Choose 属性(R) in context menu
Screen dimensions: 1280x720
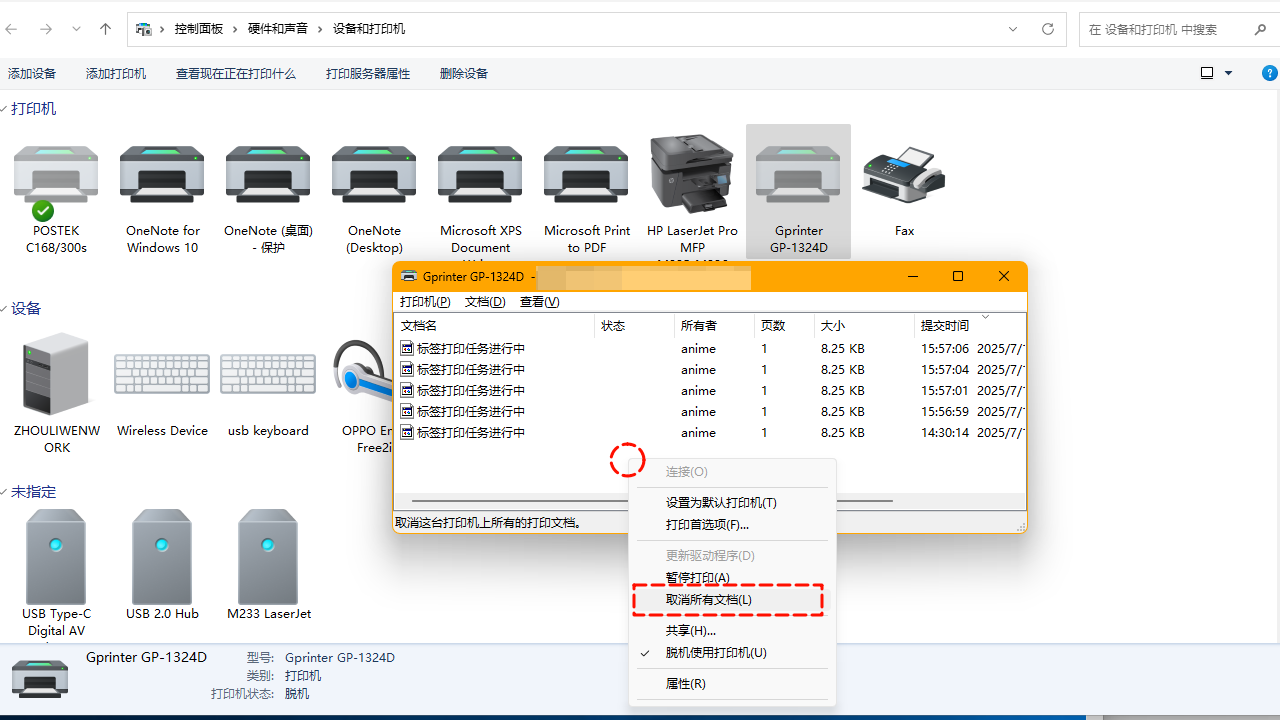(686, 684)
